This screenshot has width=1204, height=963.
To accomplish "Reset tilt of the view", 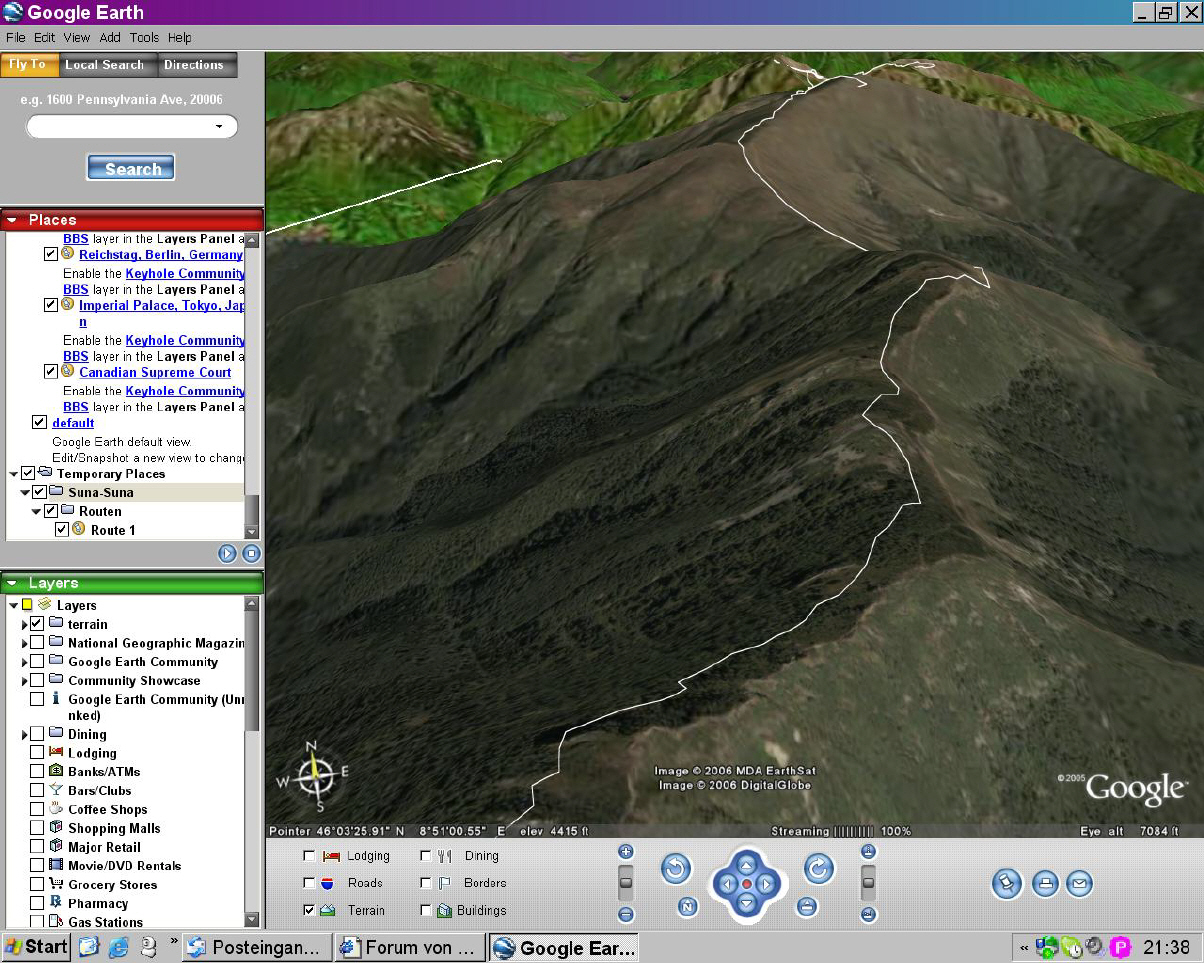I will click(807, 907).
